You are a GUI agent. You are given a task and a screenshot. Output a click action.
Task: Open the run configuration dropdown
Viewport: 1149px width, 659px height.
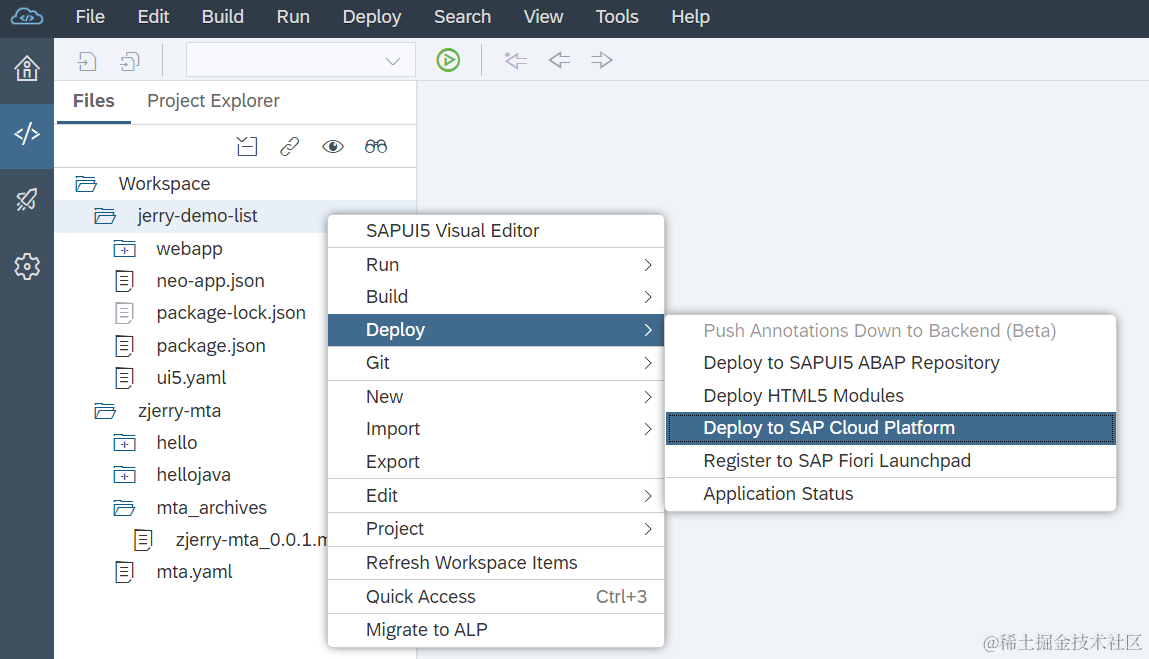pos(300,60)
